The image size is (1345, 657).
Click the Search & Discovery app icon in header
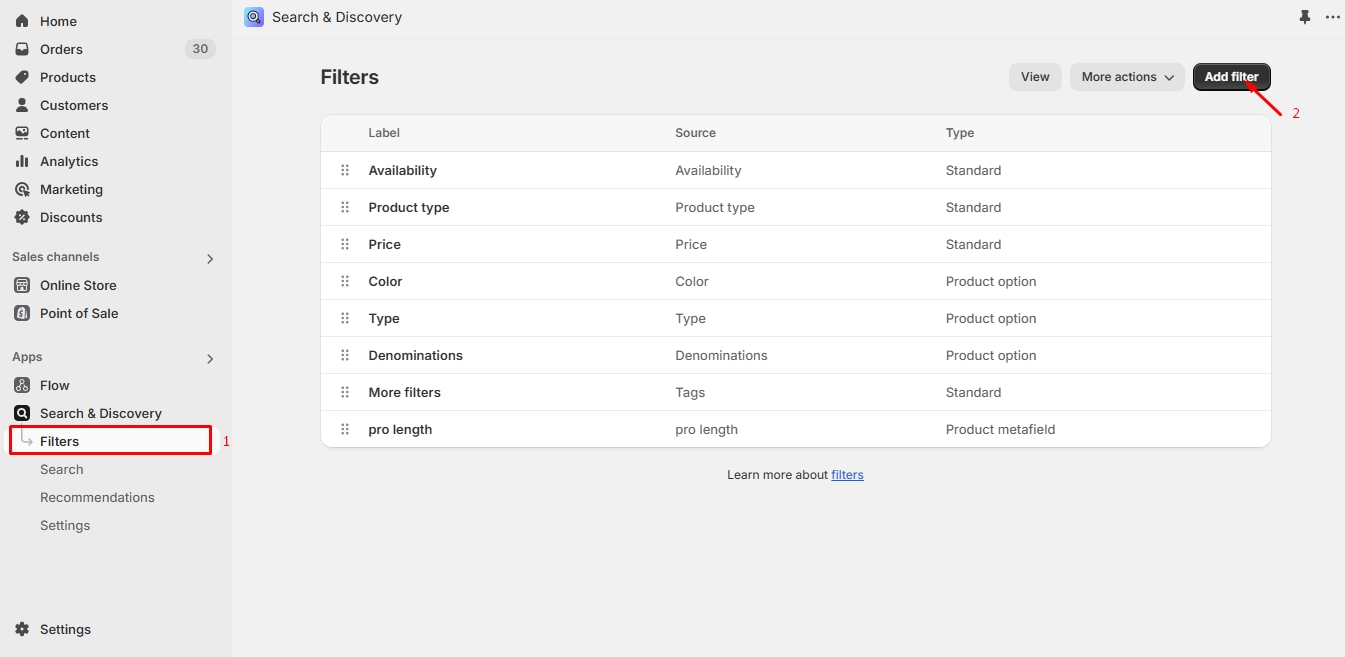point(254,17)
